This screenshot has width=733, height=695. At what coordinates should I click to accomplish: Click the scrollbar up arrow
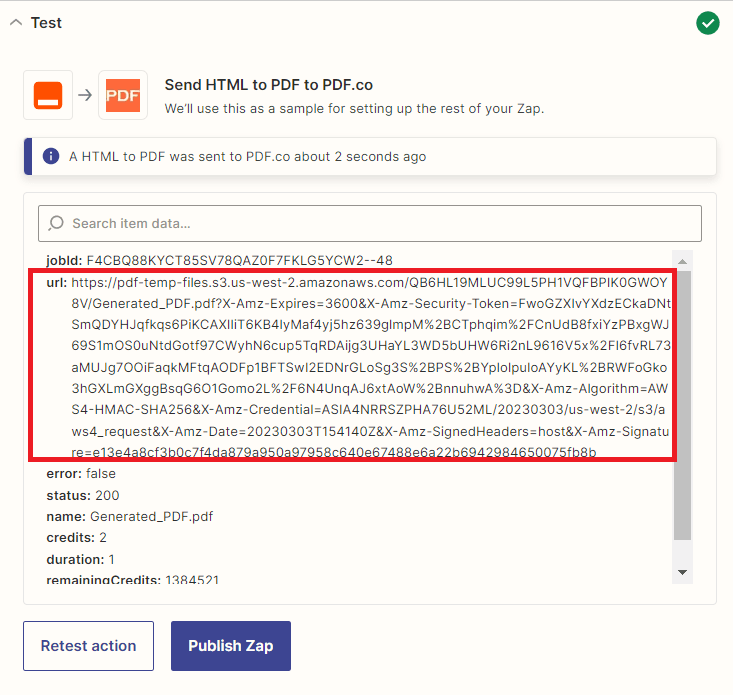coord(683,257)
